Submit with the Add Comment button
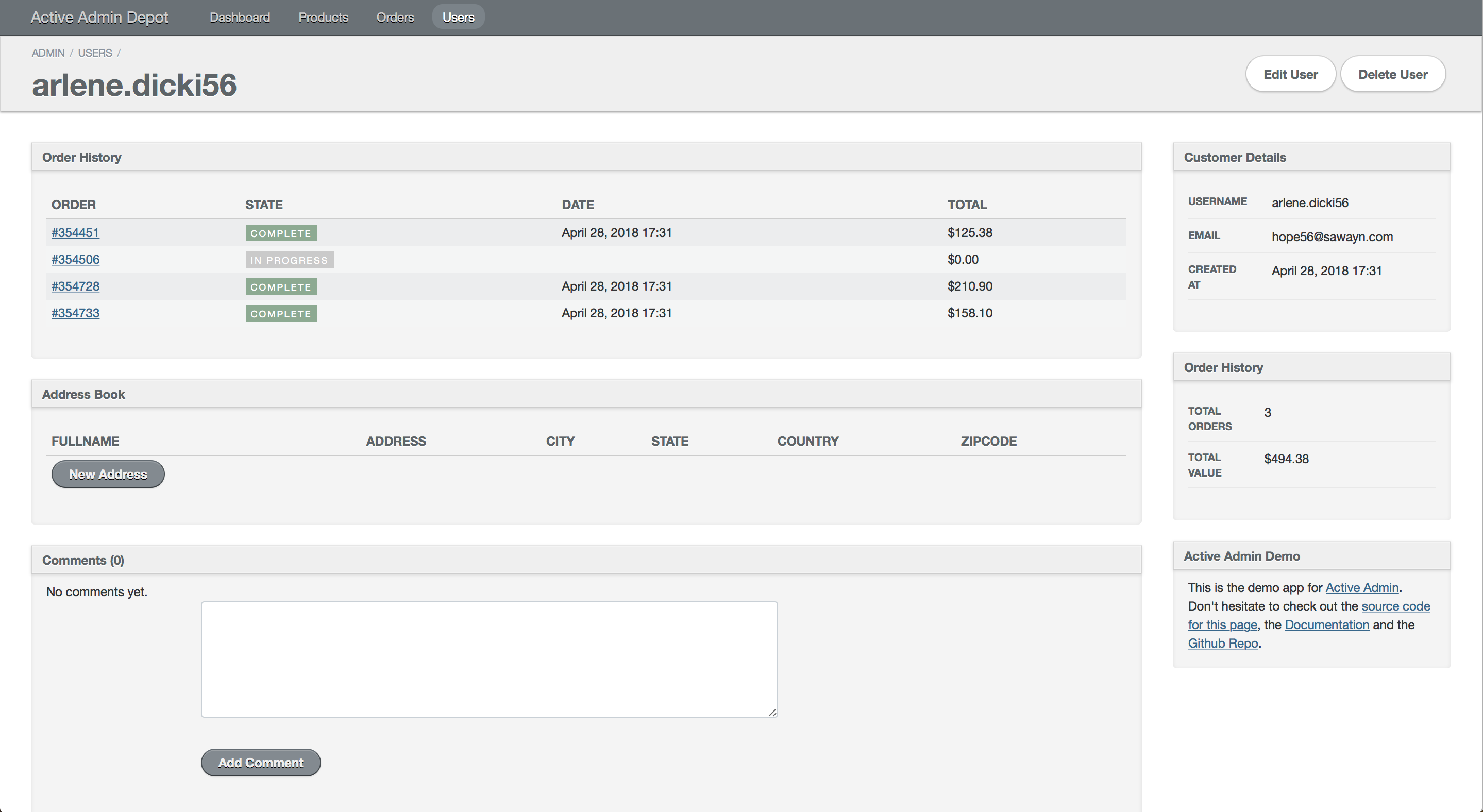Image resolution: width=1483 pixels, height=812 pixels. [x=260, y=763]
